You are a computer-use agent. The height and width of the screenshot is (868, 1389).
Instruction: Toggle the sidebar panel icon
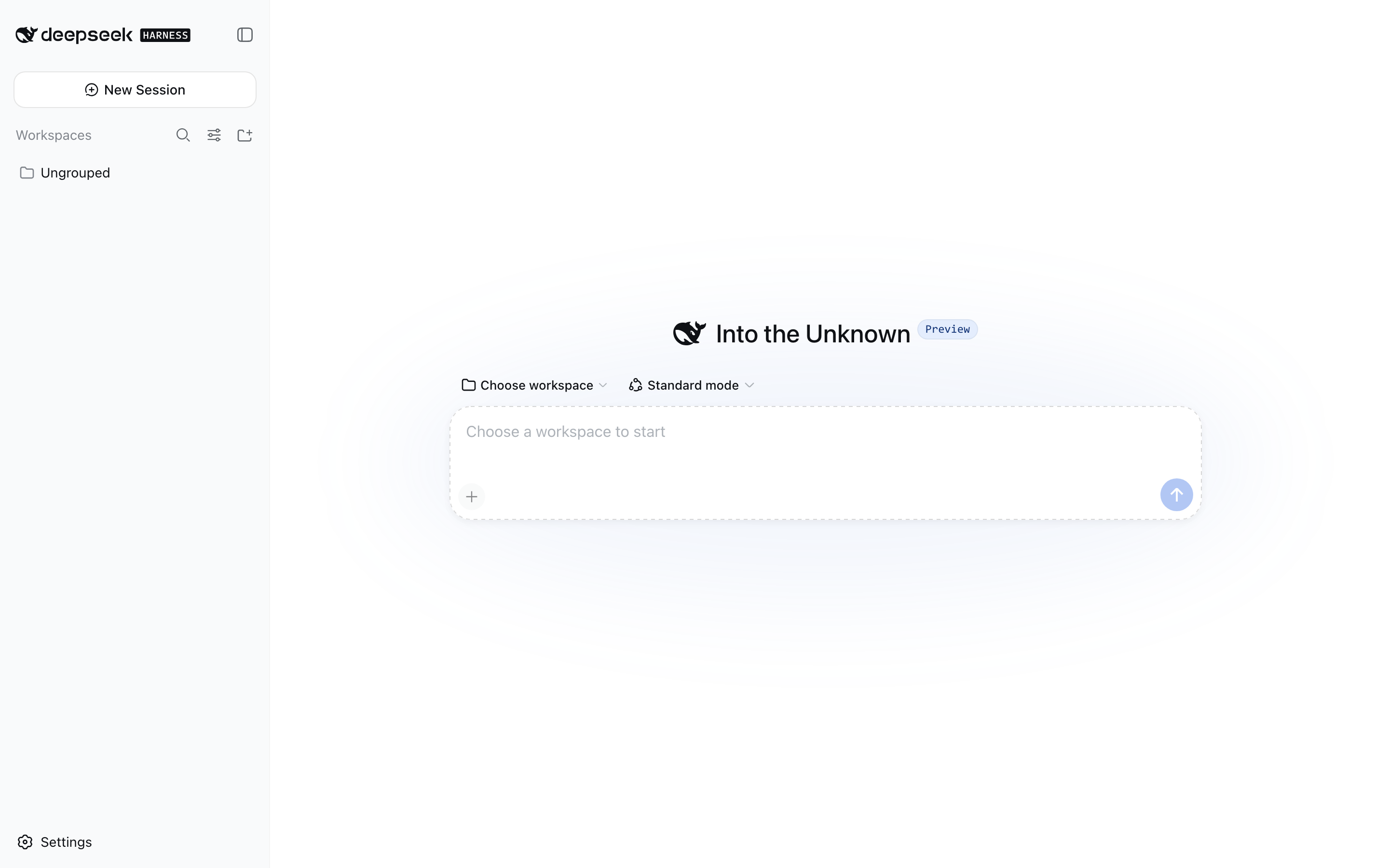click(x=245, y=35)
